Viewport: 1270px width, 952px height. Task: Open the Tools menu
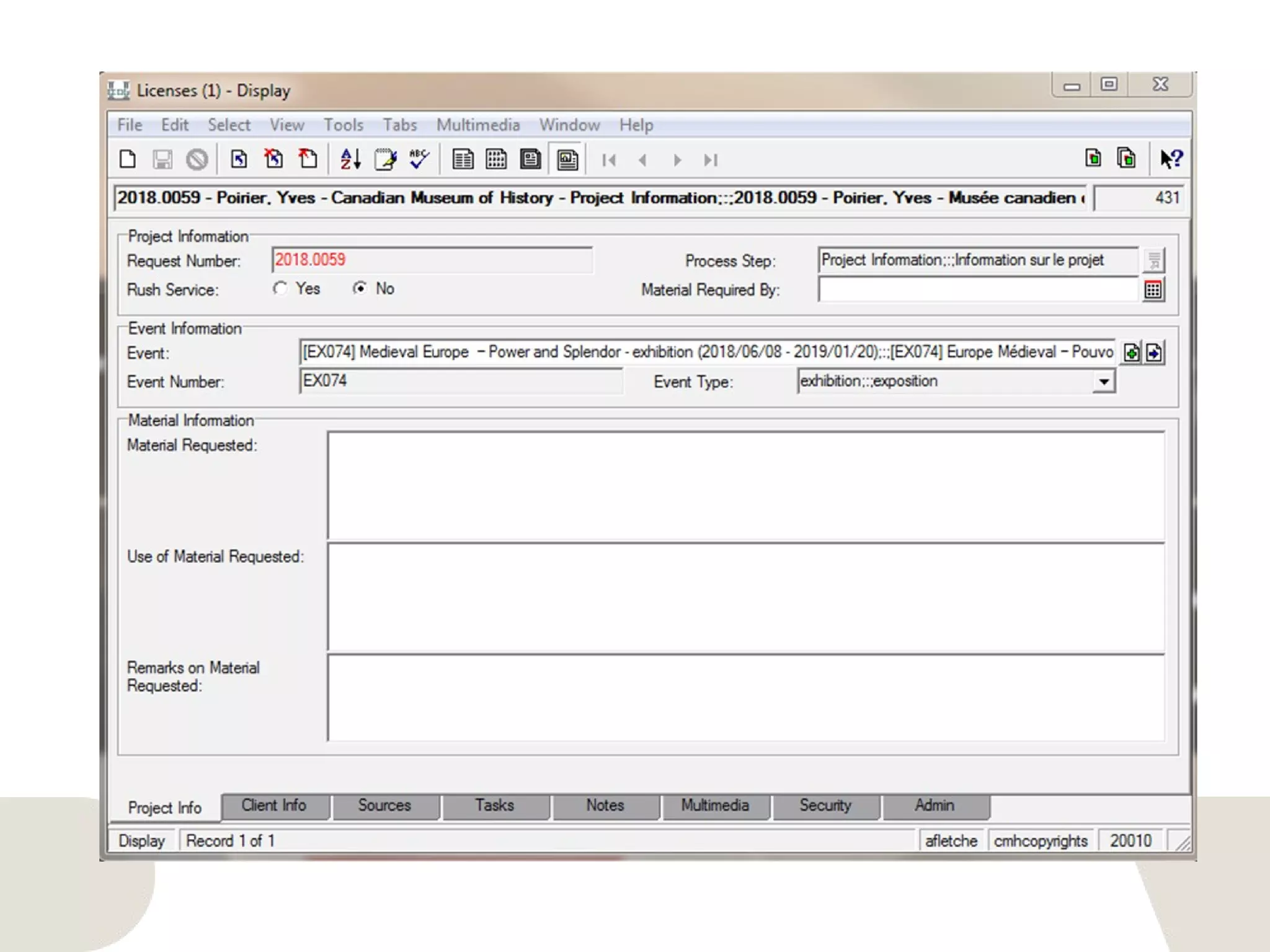(x=343, y=125)
